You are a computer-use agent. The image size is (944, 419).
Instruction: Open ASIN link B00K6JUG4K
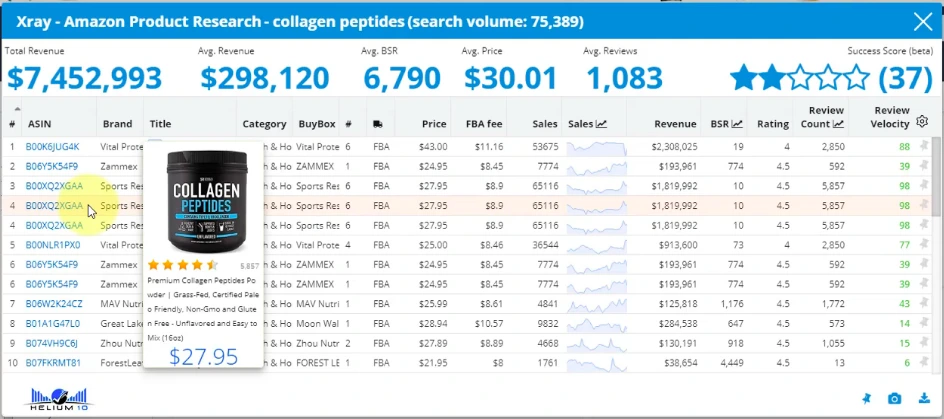52,147
